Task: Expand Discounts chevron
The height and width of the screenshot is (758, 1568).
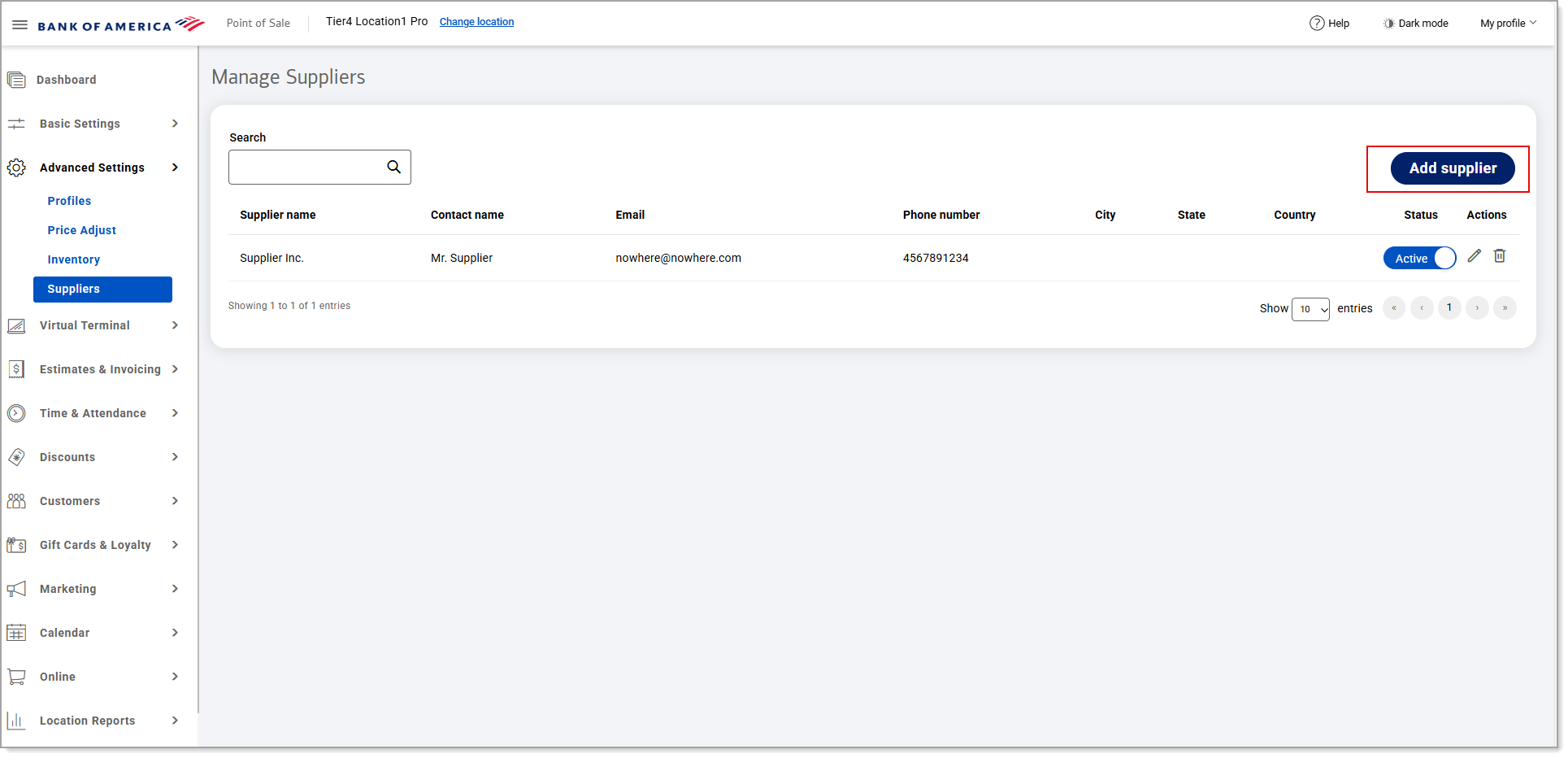Action: [x=175, y=457]
